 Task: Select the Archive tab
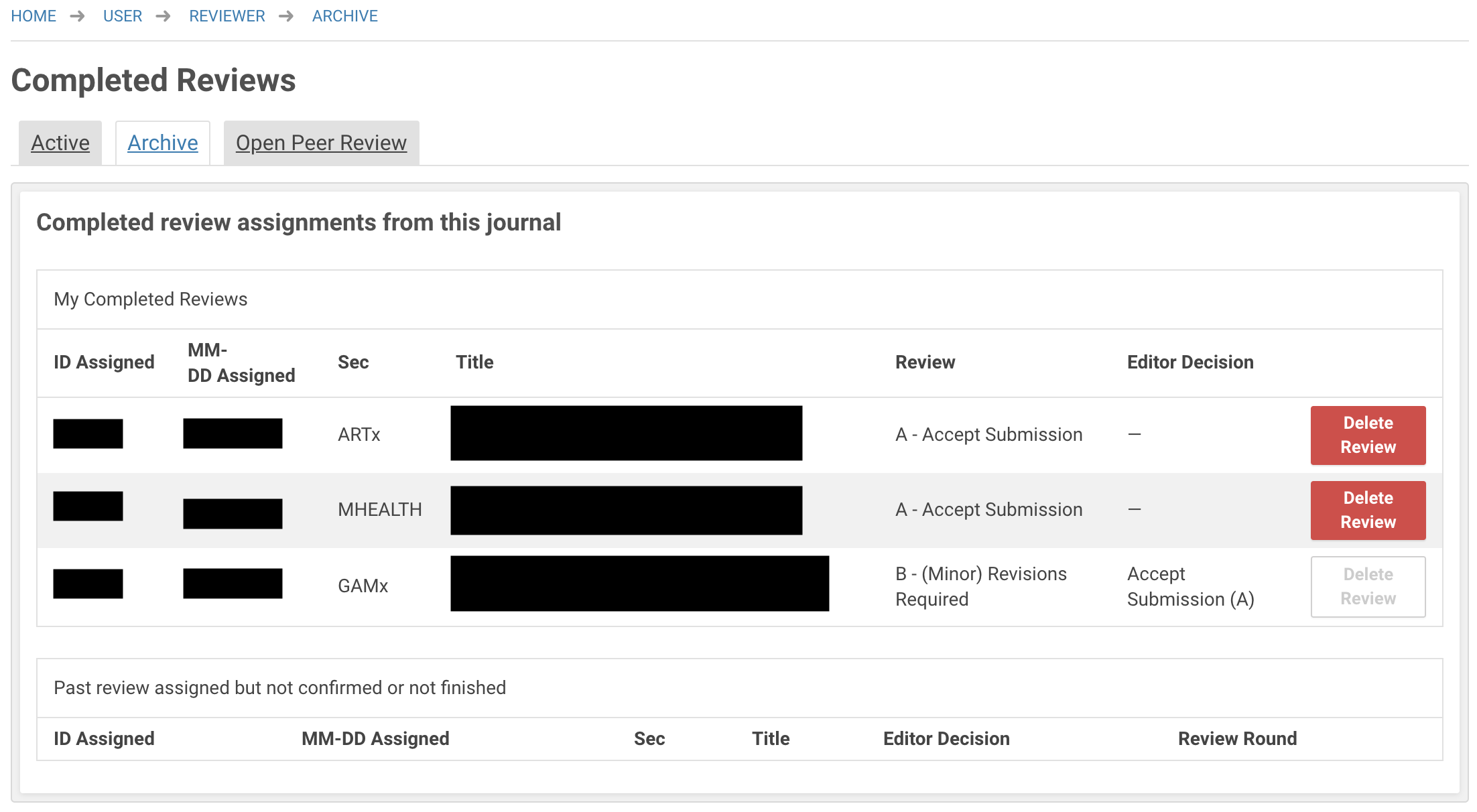point(163,143)
